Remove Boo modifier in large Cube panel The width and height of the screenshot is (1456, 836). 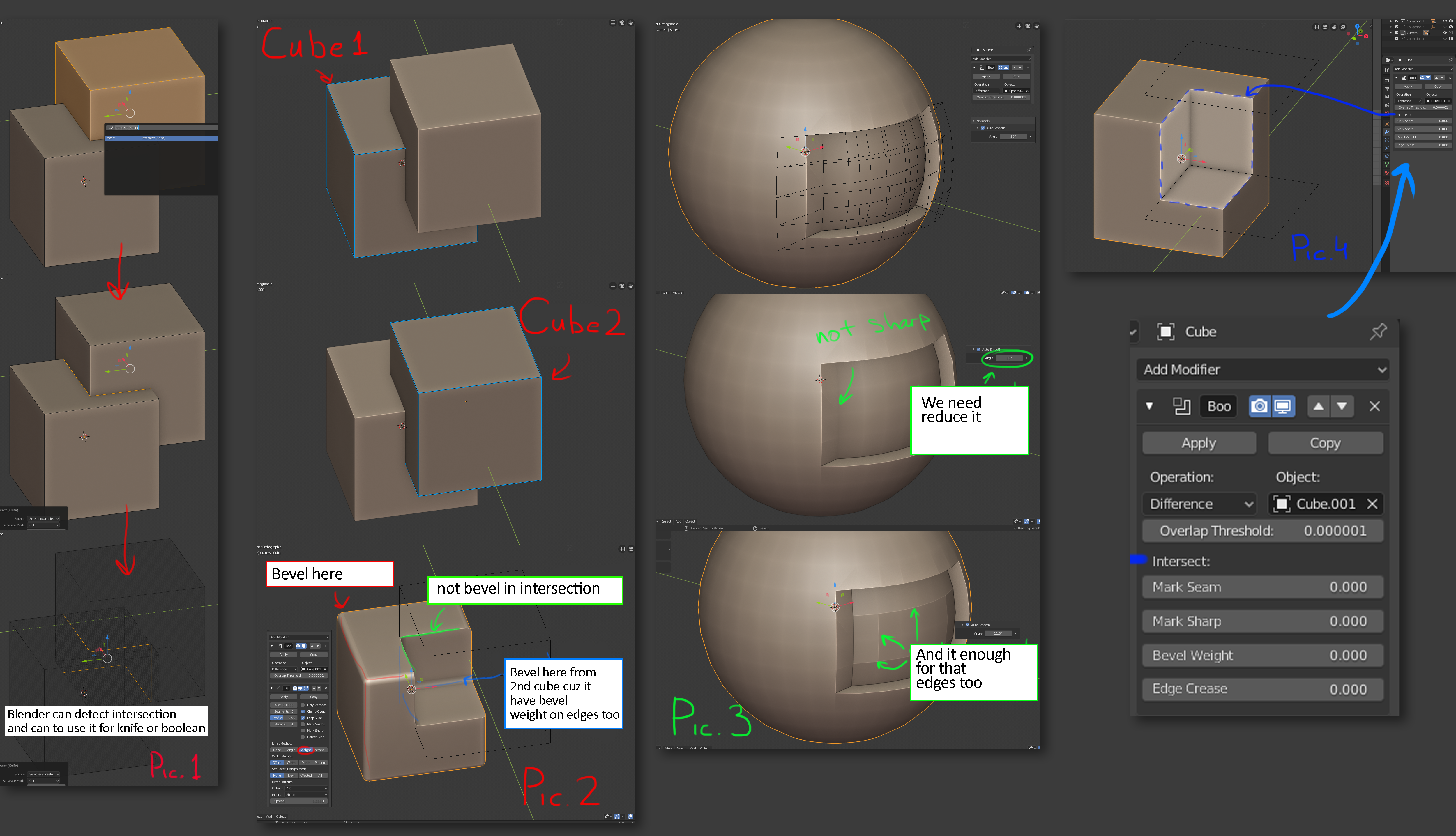pos(1374,406)
